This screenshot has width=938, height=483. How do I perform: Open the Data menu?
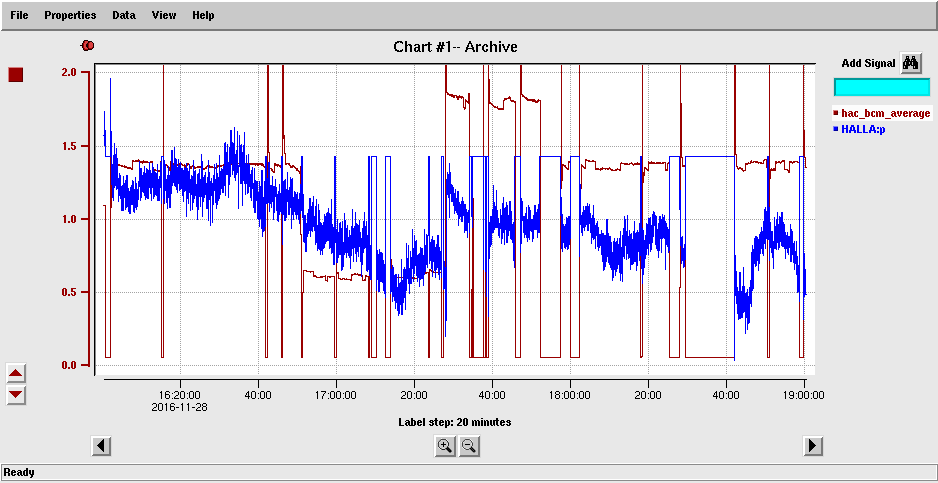click(124, 15)
